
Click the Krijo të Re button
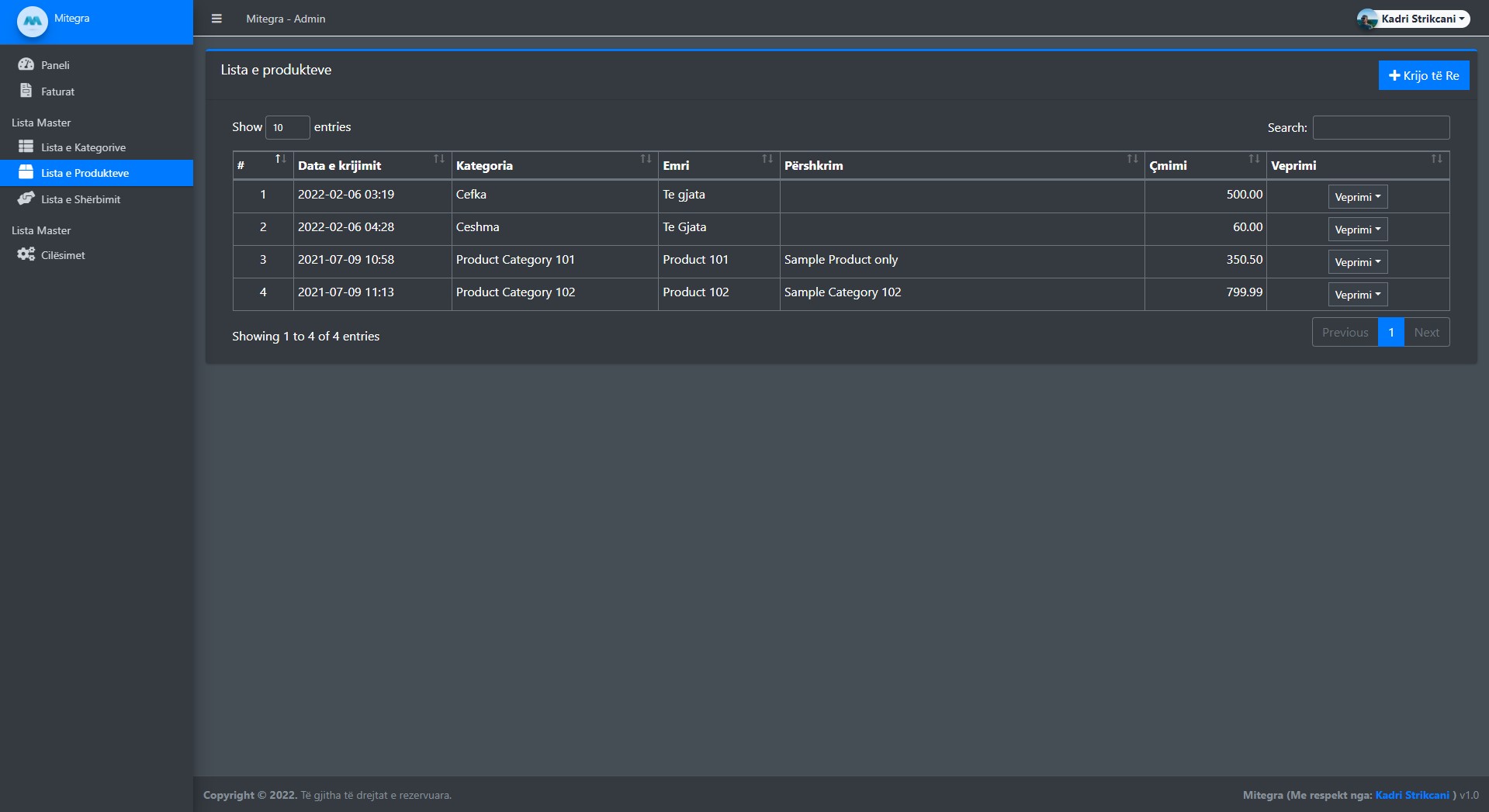coord(1423,75)
